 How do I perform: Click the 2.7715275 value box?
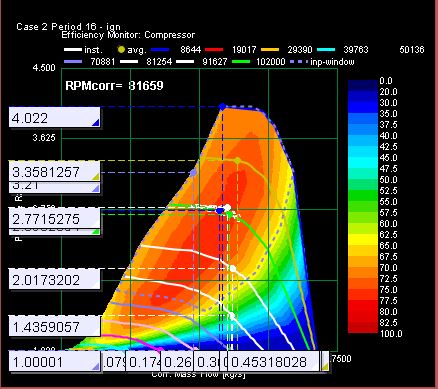54,219
